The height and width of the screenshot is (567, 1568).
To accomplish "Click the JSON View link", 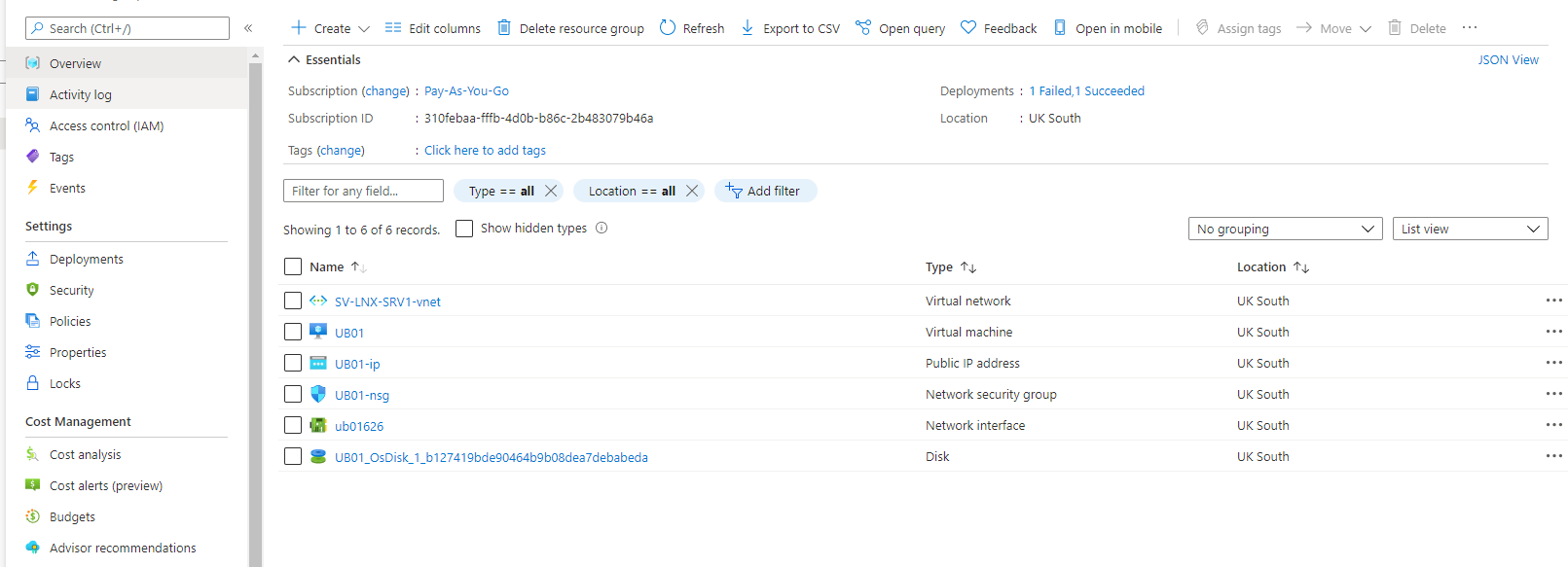I will tap(1508, 60).
